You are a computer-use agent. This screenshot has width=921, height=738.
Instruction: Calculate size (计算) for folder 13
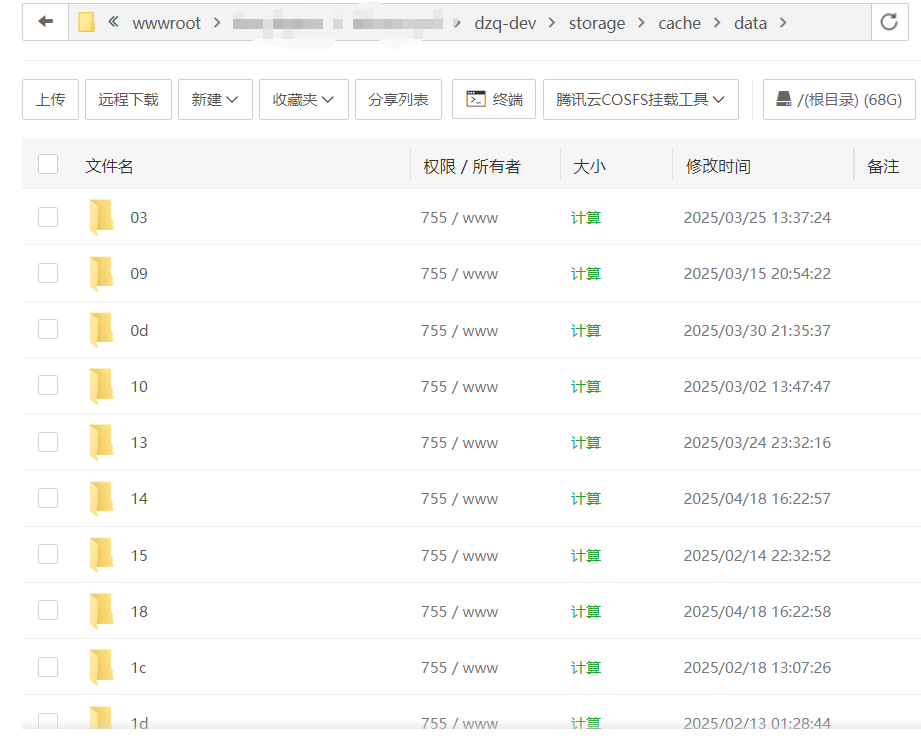click(586, 442)
